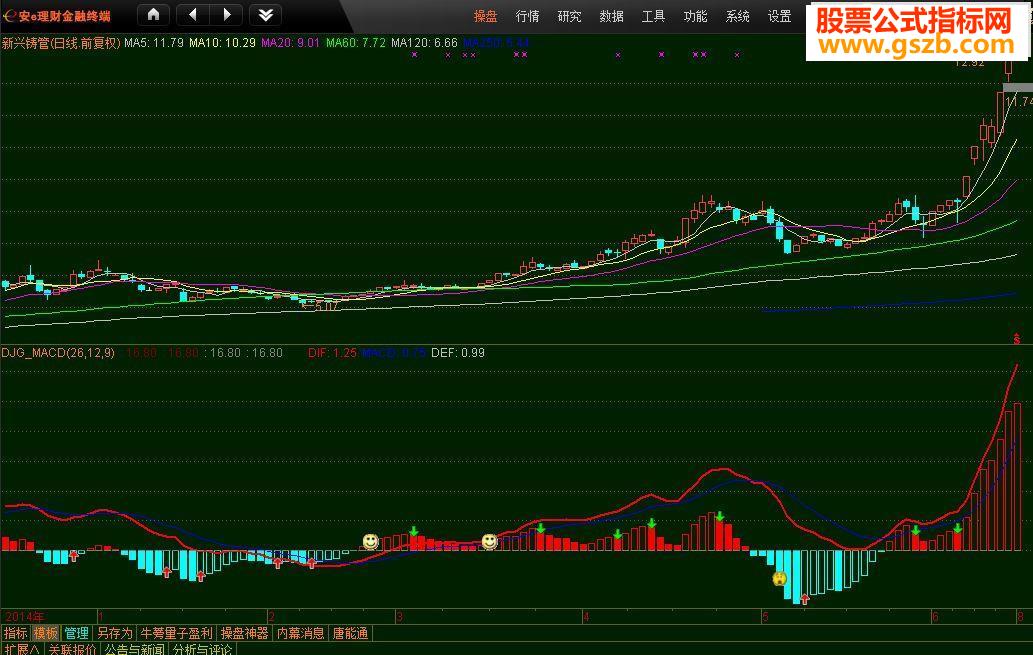Click the DIF: 1.25 value
The width and height of the screenshot is (1033, 655).
pyautogui.click(x=332, y=353)
